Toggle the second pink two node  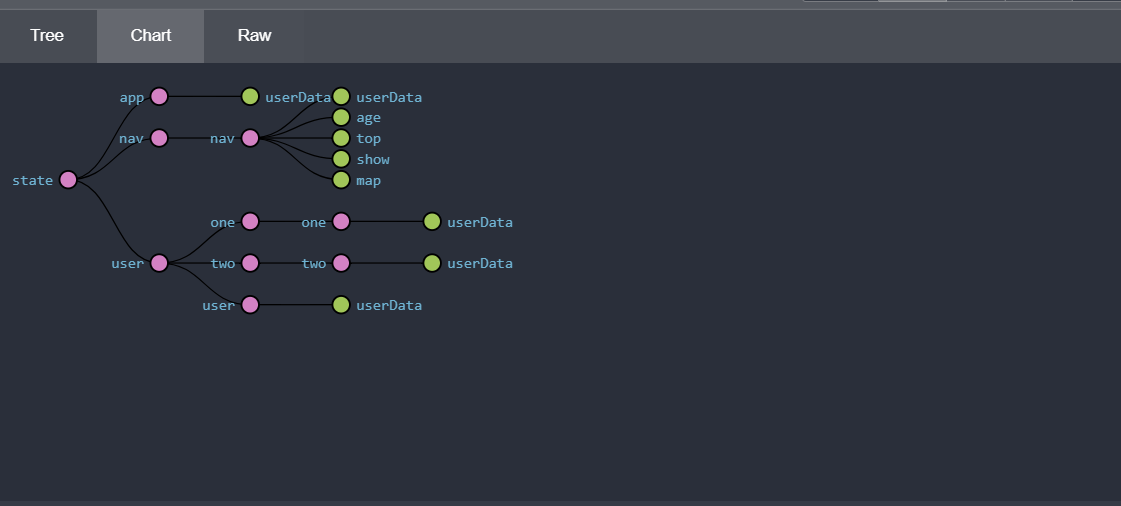(341, 263)
